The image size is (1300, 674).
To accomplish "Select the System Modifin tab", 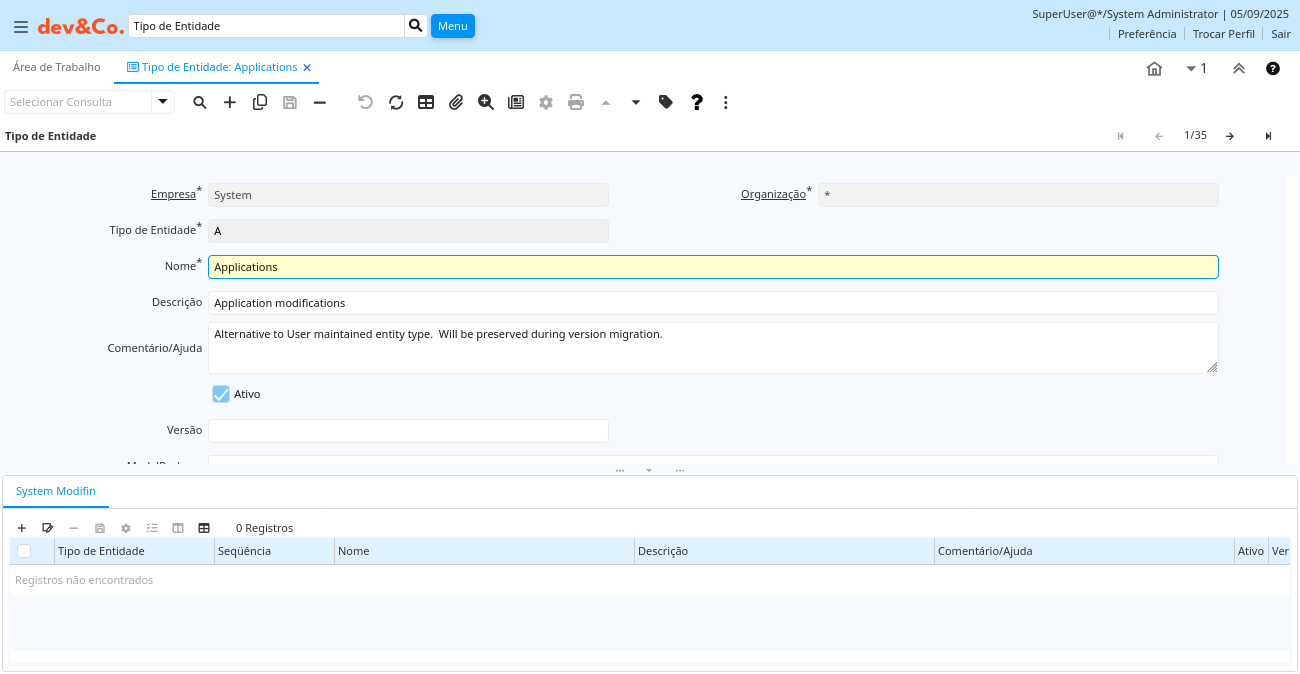I will pos(56,491).
